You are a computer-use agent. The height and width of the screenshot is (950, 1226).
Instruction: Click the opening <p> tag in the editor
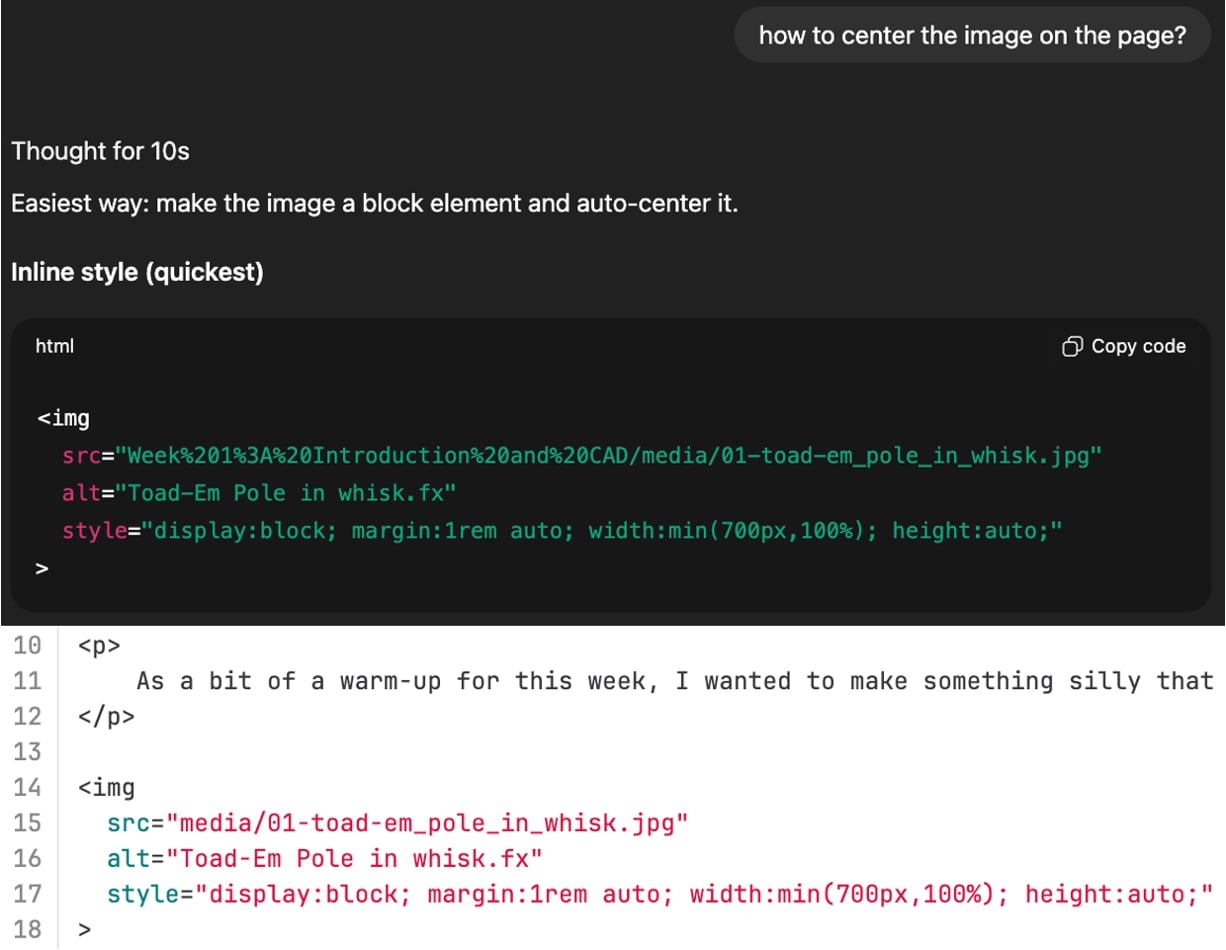99,646
